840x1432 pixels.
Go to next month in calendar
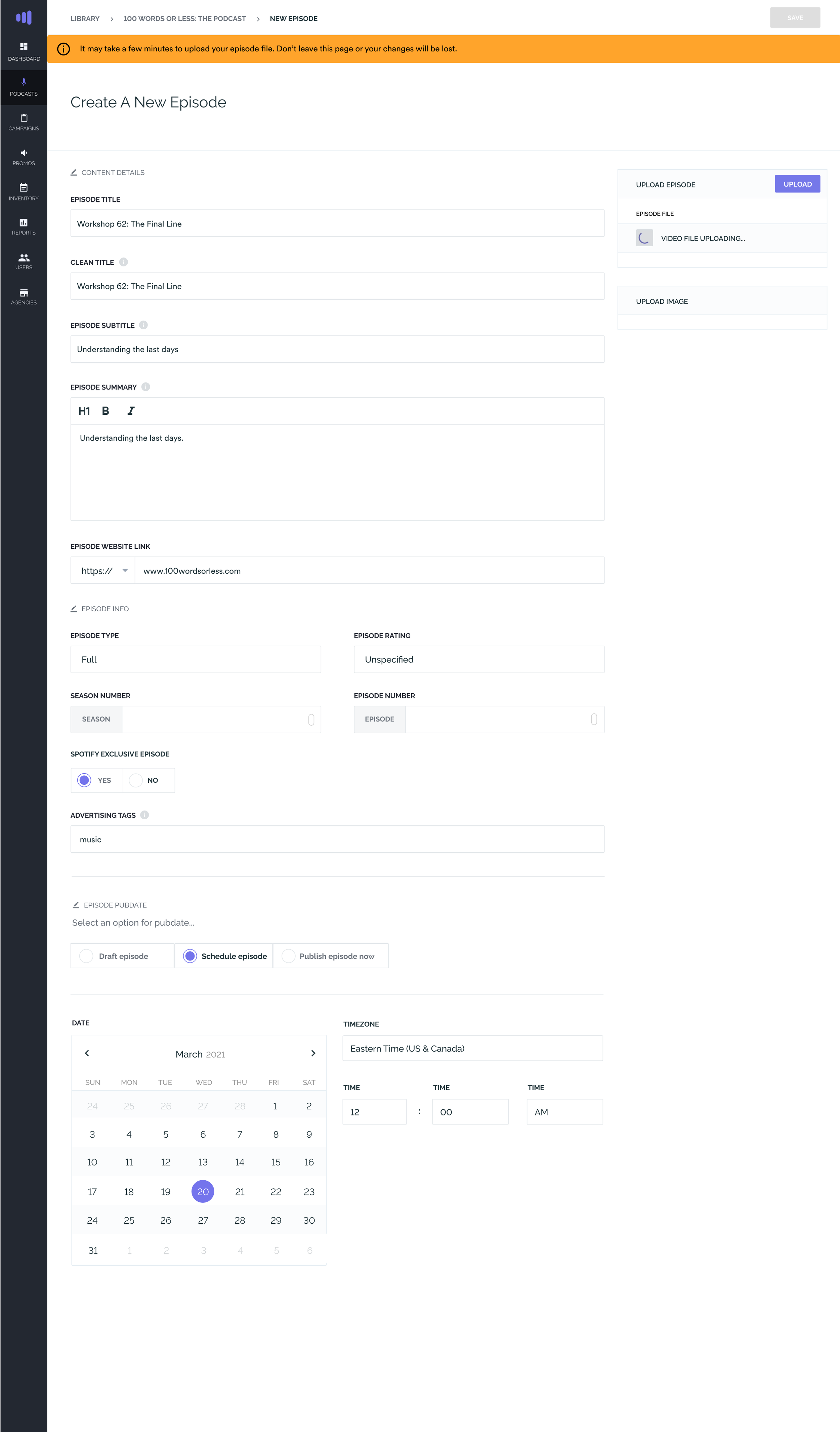(x=313, y=1054)
